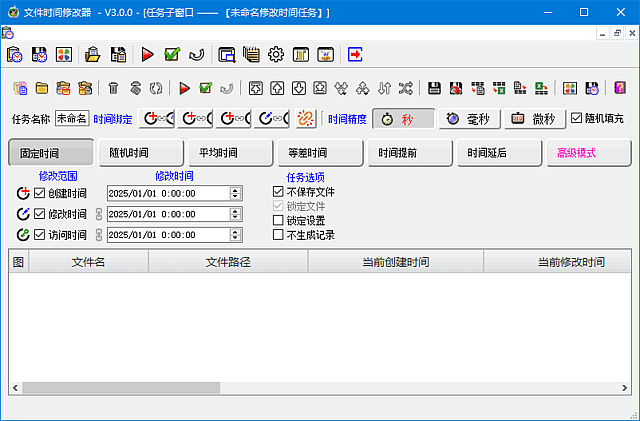Open the settings gear icon

pyautogui.click(x=275, y=55)
